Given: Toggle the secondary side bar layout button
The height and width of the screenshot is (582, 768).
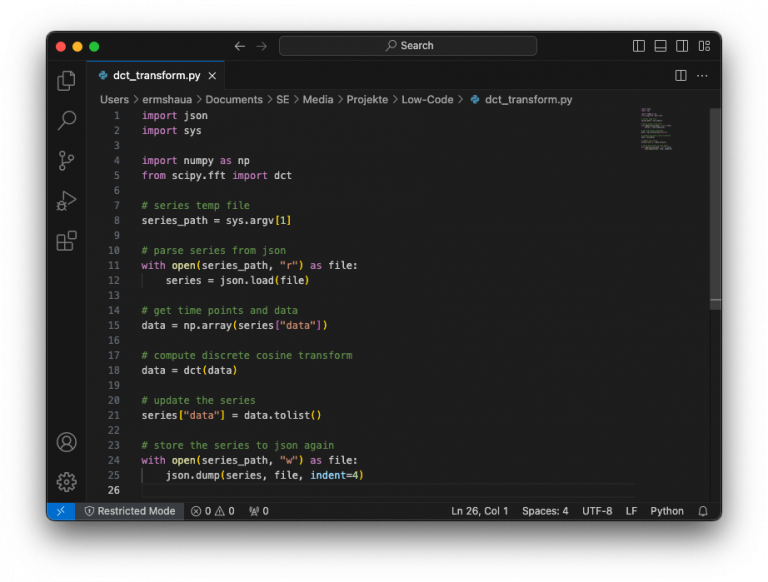Looking at the screenshot, I should coord(682,46).
